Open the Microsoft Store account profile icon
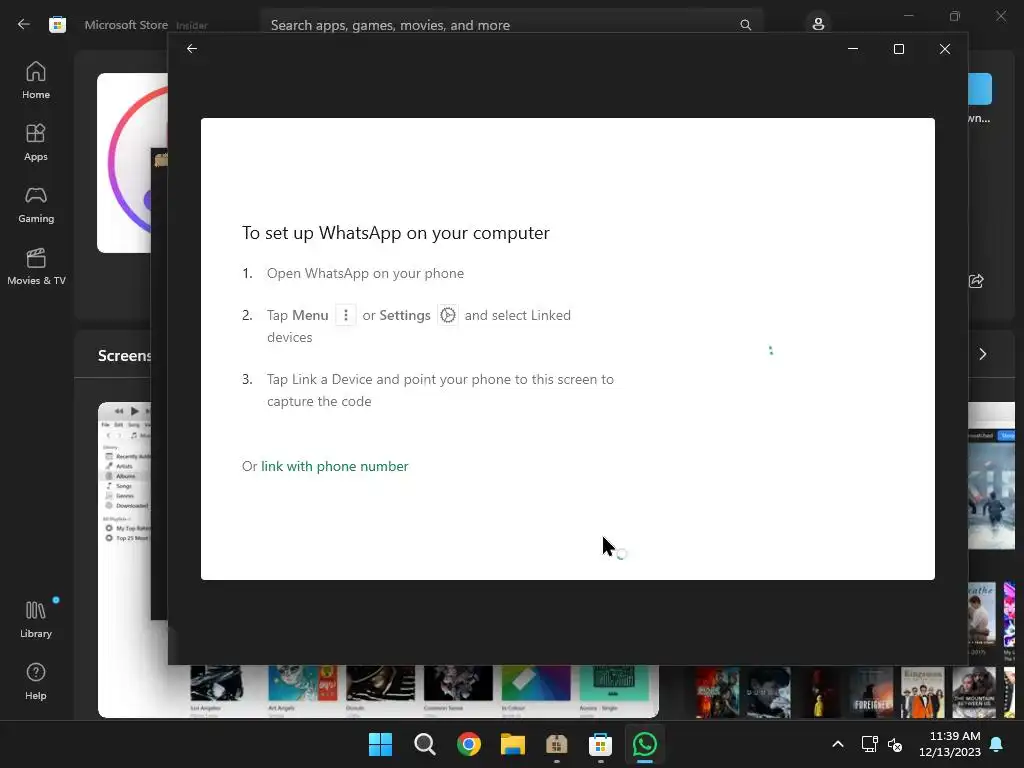The height and width of the screenshot is (768, 1024). click(818, 24)
